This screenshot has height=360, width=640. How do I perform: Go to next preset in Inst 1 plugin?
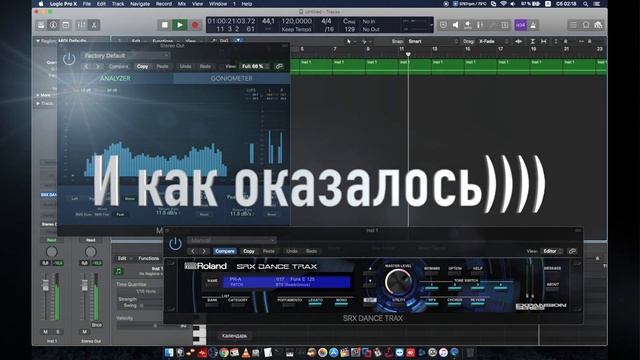(x=204, y=251)
